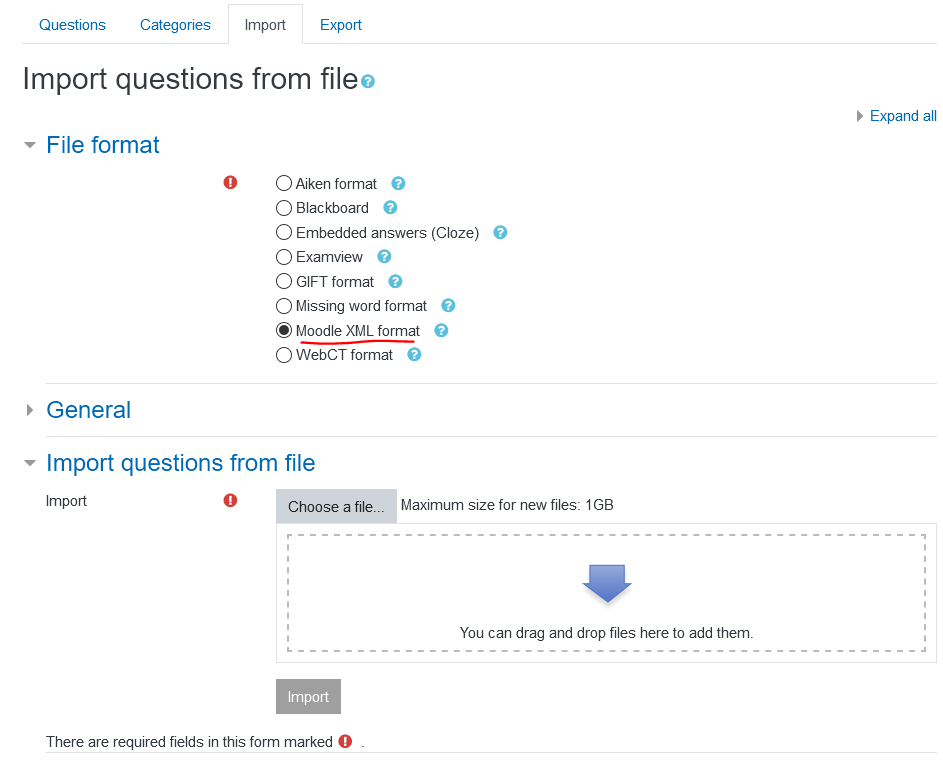Click the Expand all link
The width and height of the screenshot is (943, 763).
tap(903, 116)
